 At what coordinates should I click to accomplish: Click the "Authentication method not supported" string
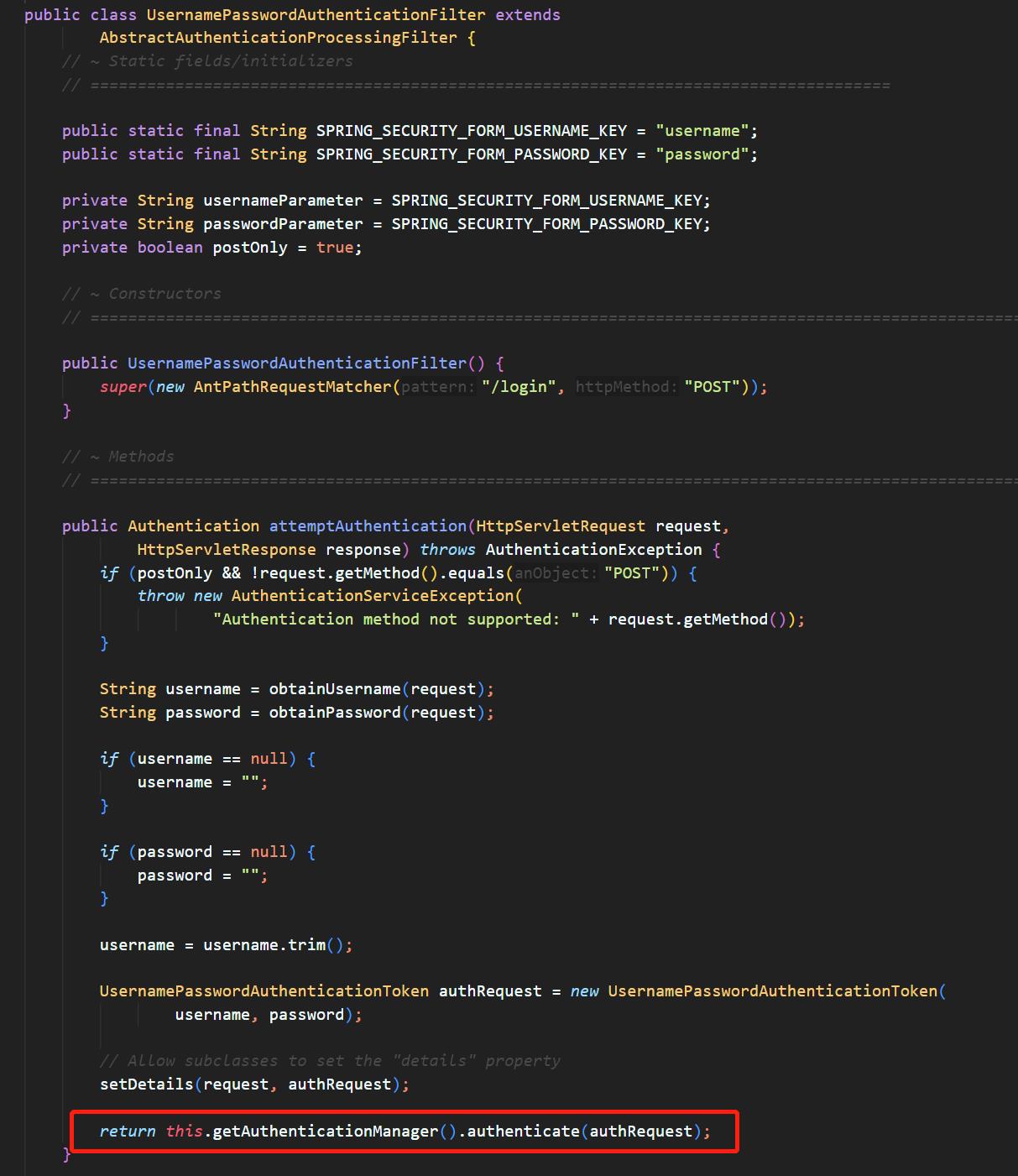395,619
